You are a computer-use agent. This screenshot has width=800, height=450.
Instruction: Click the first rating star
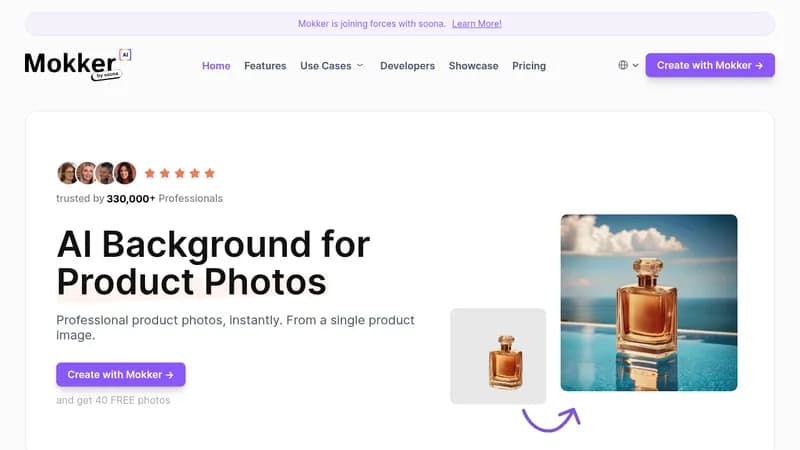coord(149,173)
